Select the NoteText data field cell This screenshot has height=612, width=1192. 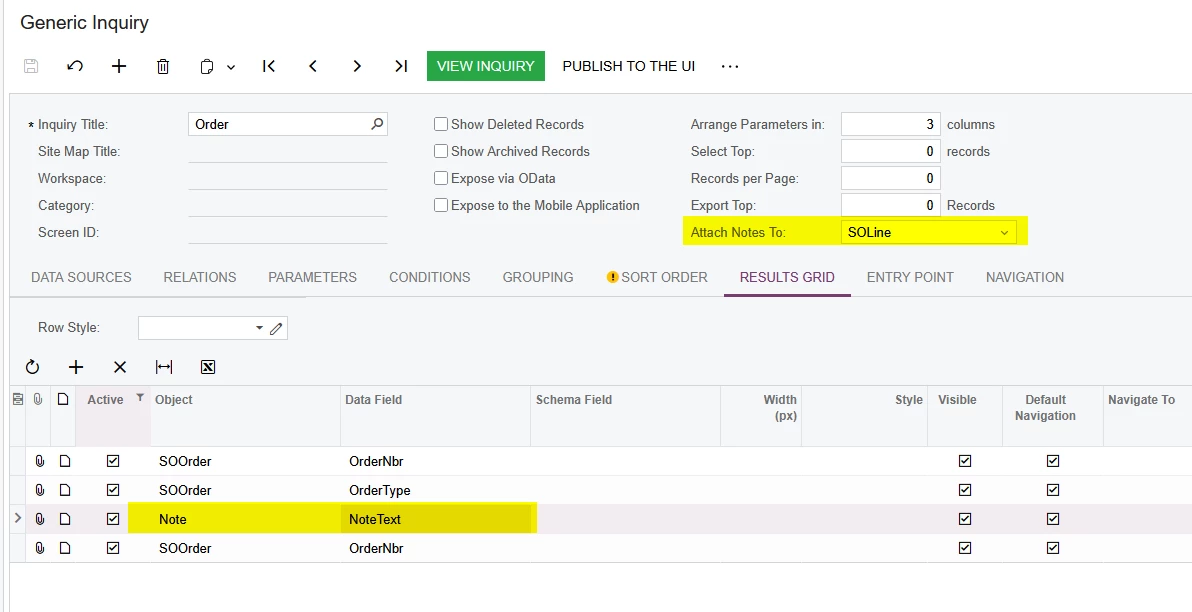tap(436, 519)
